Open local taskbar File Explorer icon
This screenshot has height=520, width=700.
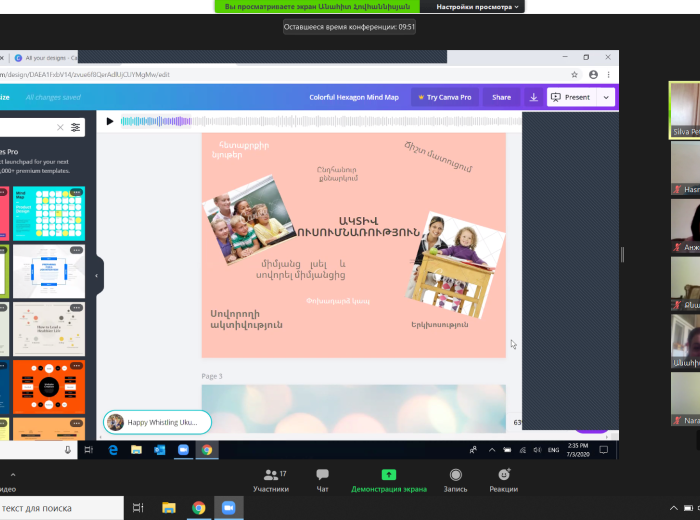[169, 508]
